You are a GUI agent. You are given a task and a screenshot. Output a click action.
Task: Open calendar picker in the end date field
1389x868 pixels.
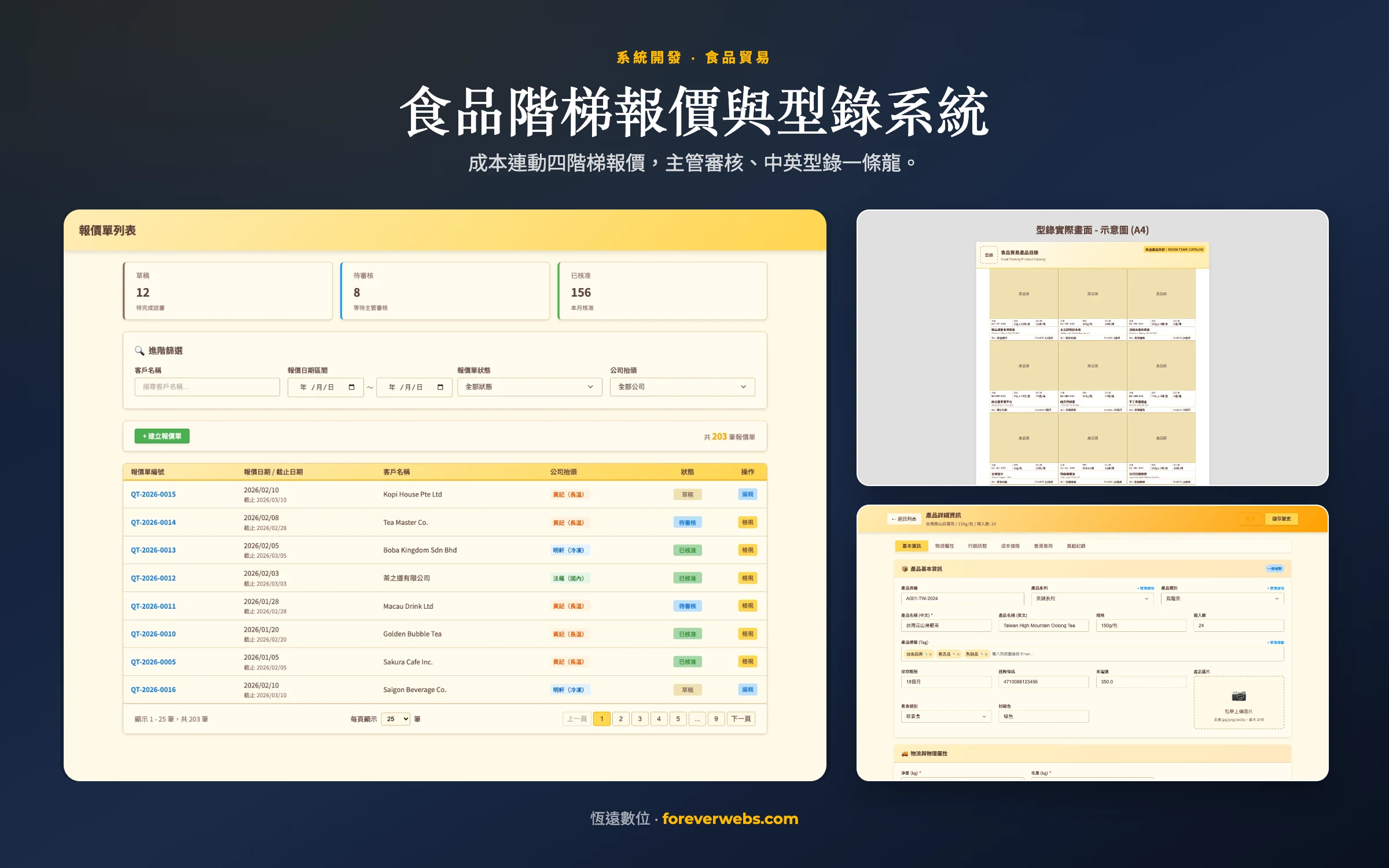tap(440, 387)
